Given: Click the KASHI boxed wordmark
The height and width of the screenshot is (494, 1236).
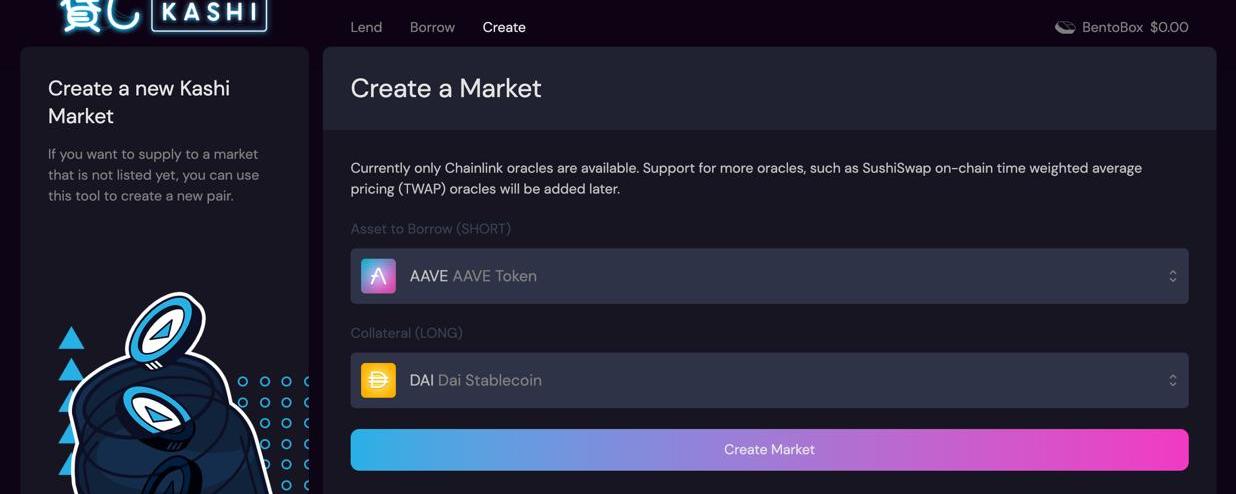Looking at the screenshot, I should coord(209,15).
